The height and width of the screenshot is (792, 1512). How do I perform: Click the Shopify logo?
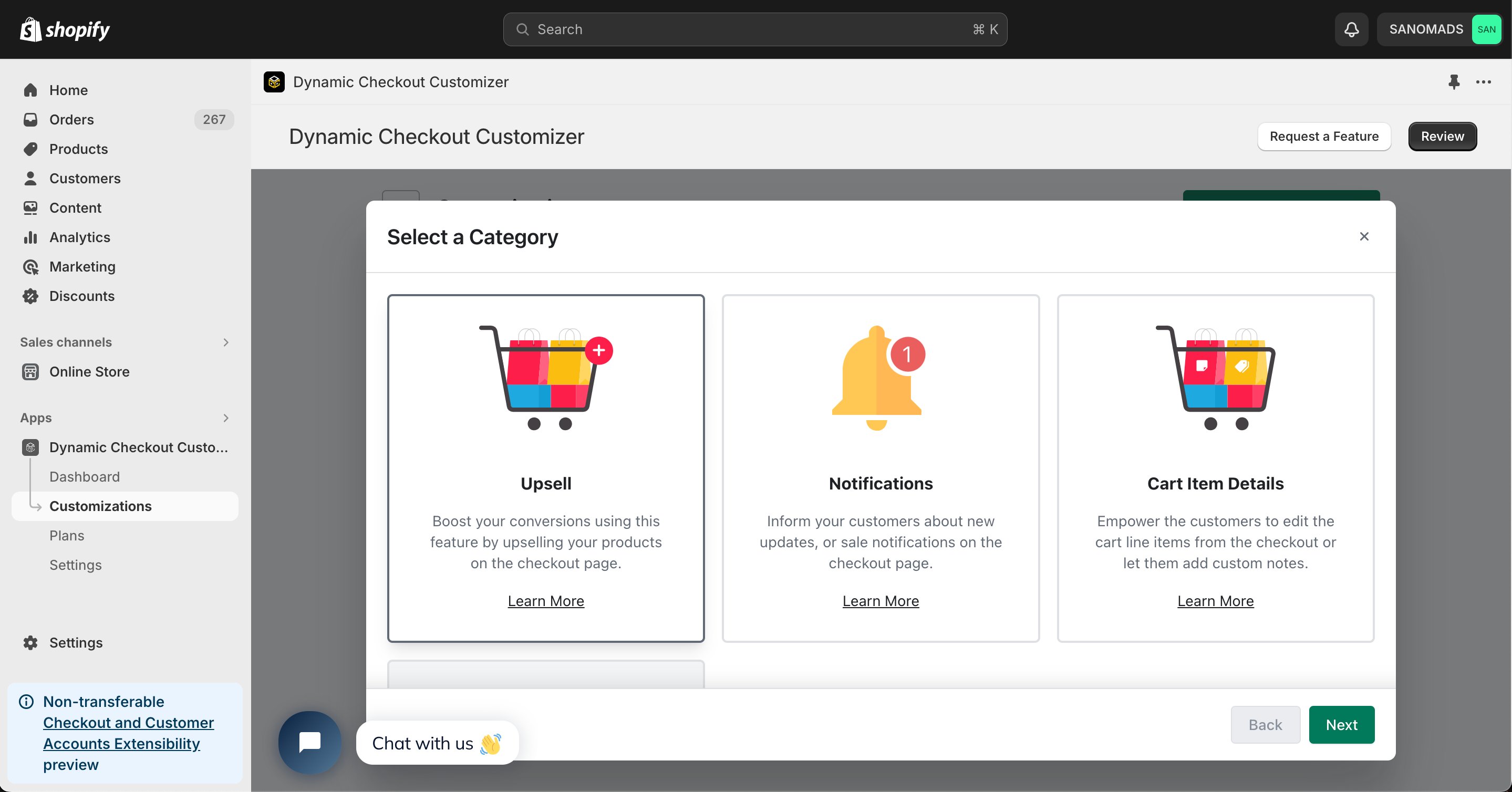point(65,29)
